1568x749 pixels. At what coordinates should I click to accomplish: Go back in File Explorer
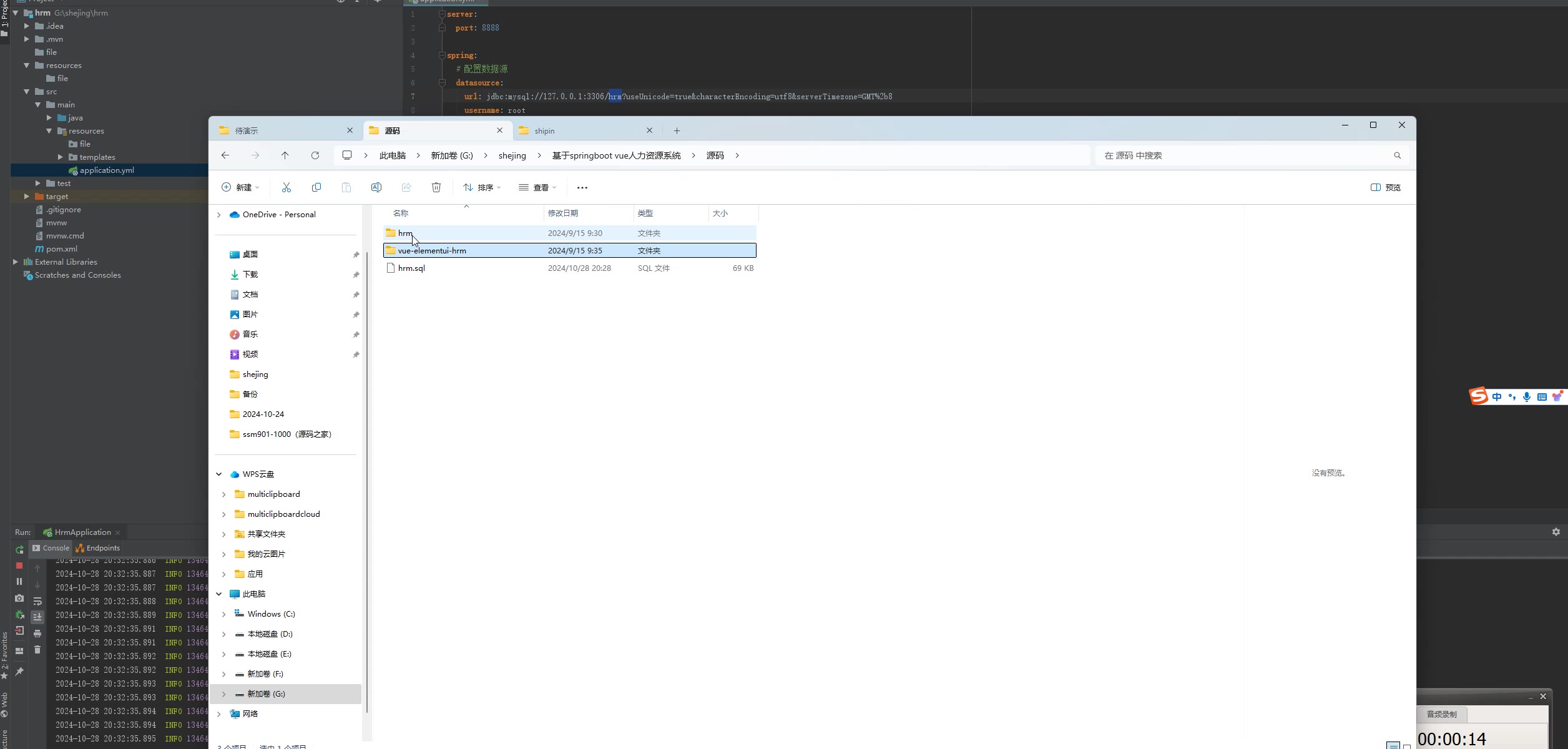(x=225, y=155)
